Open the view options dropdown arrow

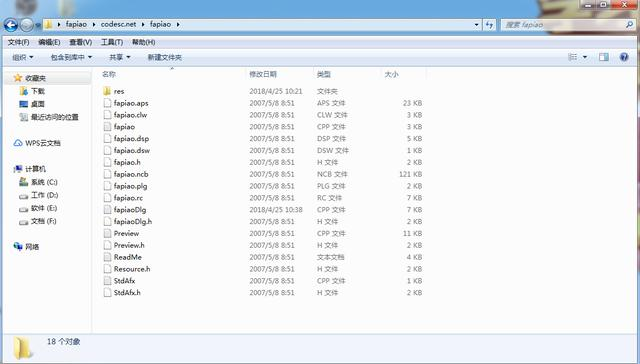585,57
